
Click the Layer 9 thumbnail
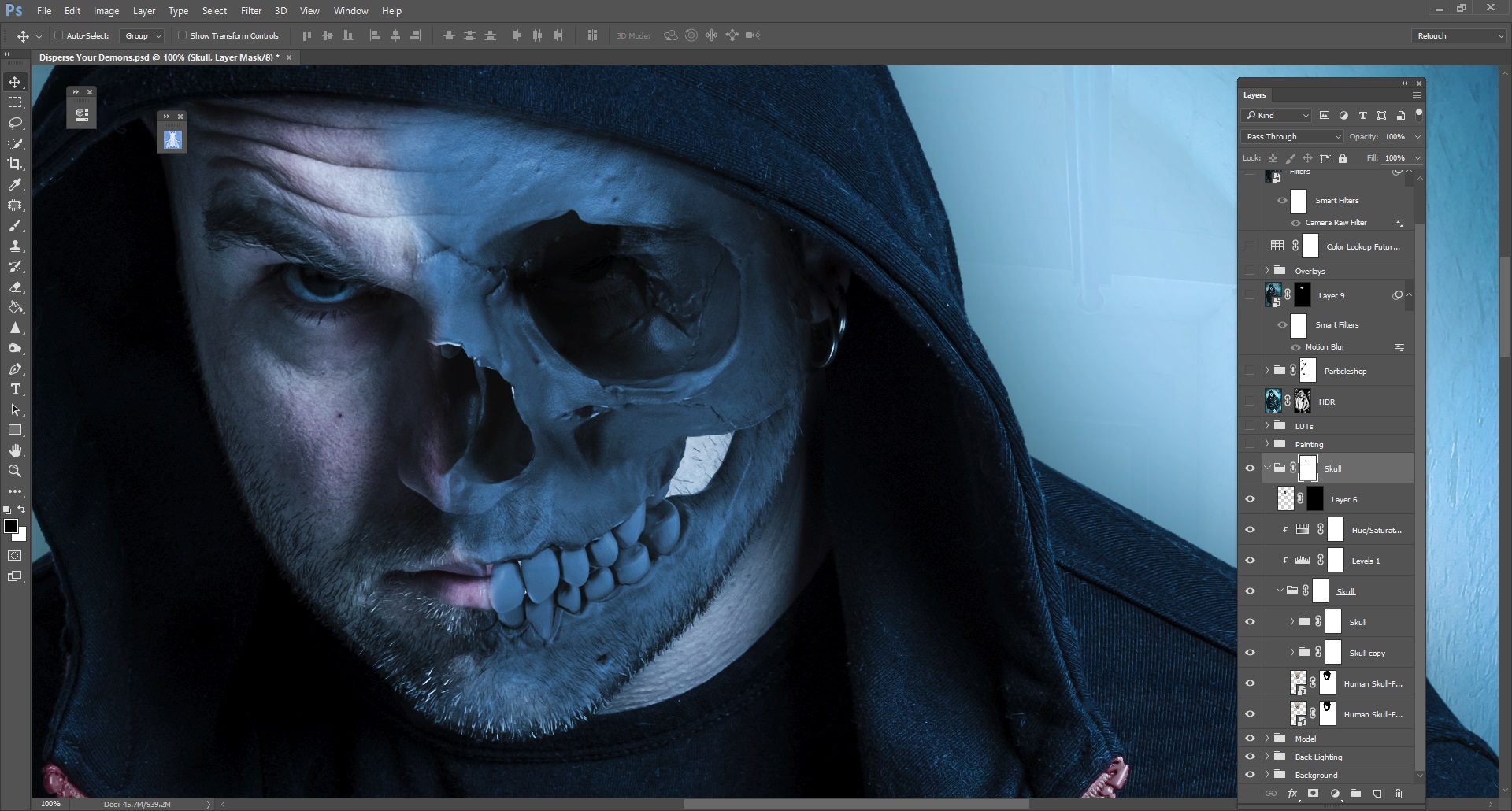coord(1274,294)
